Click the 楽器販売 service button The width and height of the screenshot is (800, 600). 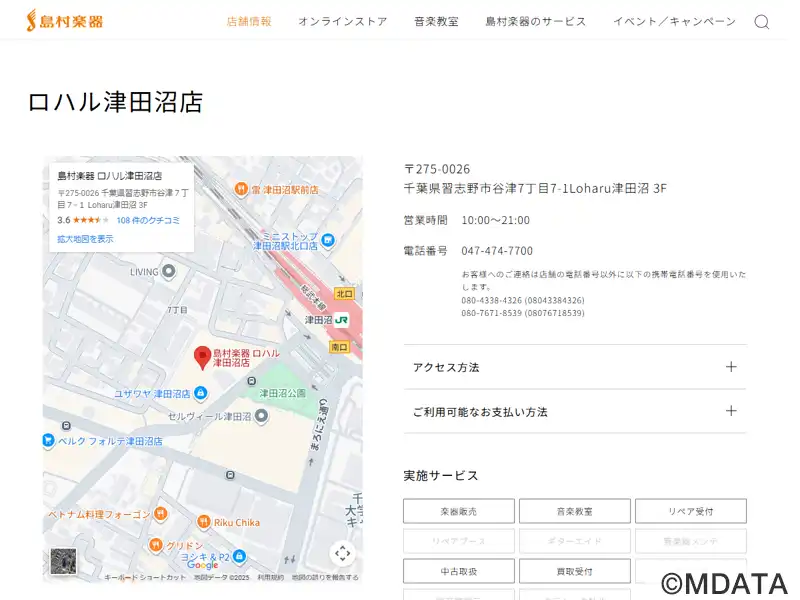tap(459, 511)
